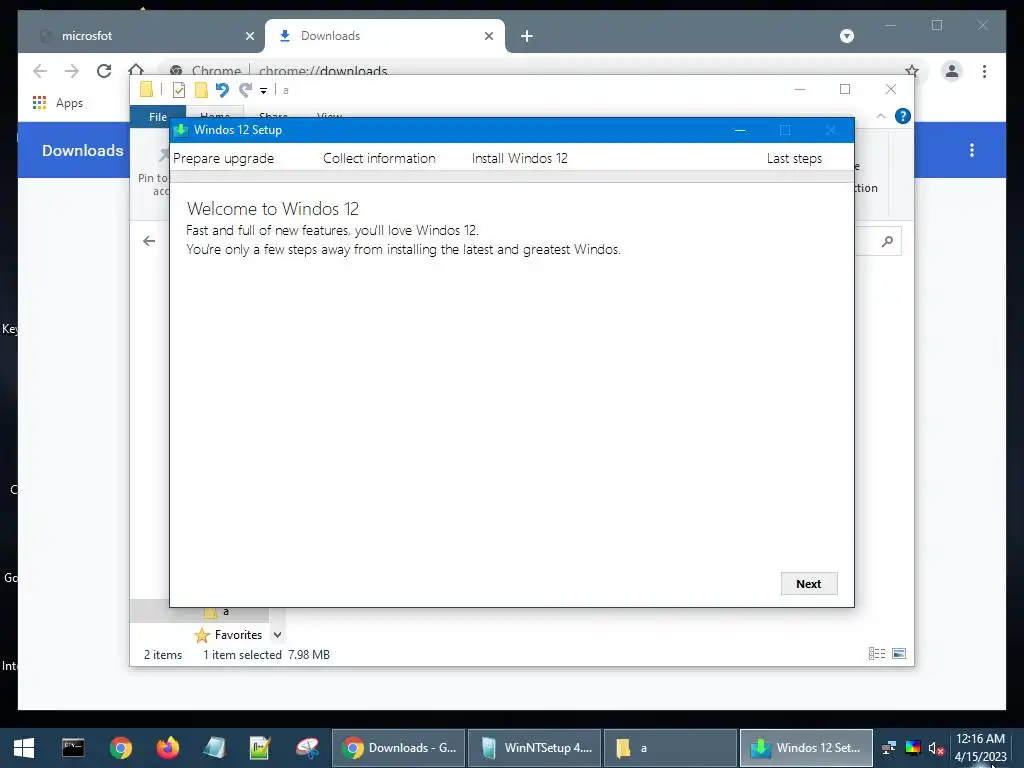Viewport: 1024px width, 768px height.
Task: Click the Explorer back arrow
Action: [149, 242]
